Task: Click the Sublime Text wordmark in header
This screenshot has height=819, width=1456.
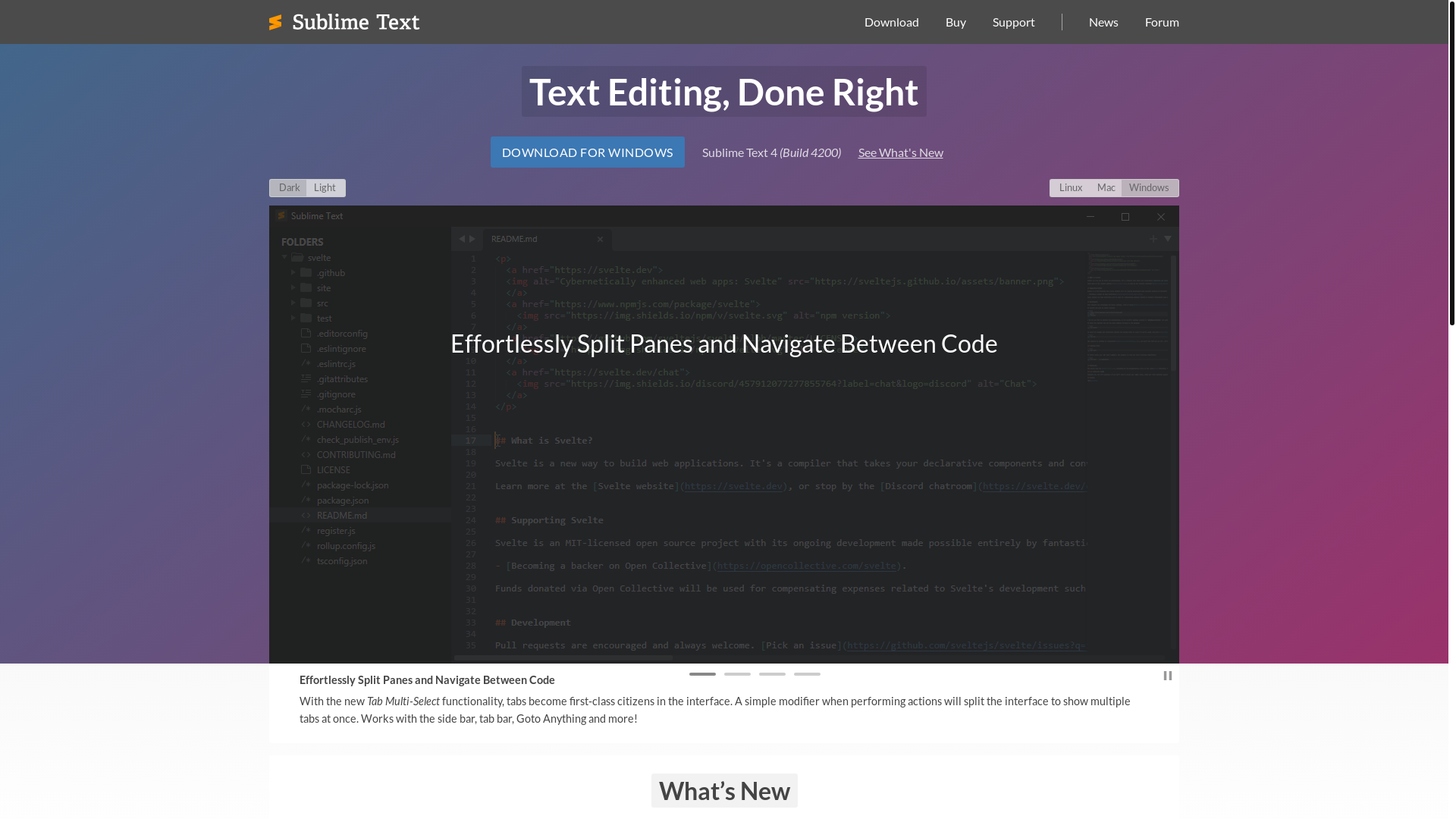Action: tap(356, 23)
